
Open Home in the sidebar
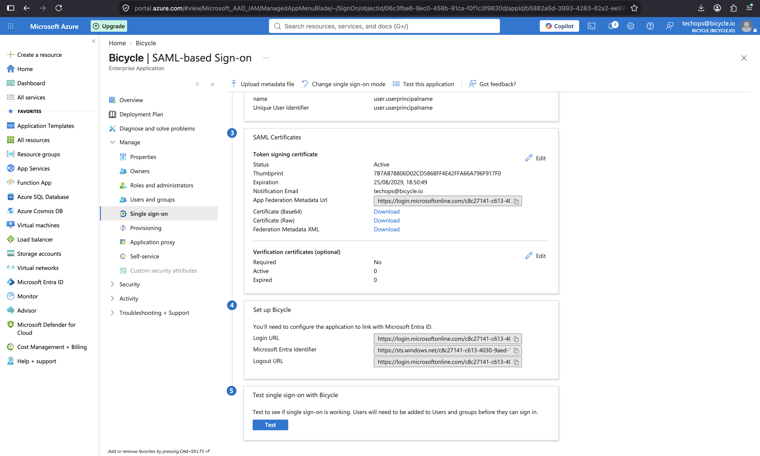pyautogui.click(x=25, y=69)
